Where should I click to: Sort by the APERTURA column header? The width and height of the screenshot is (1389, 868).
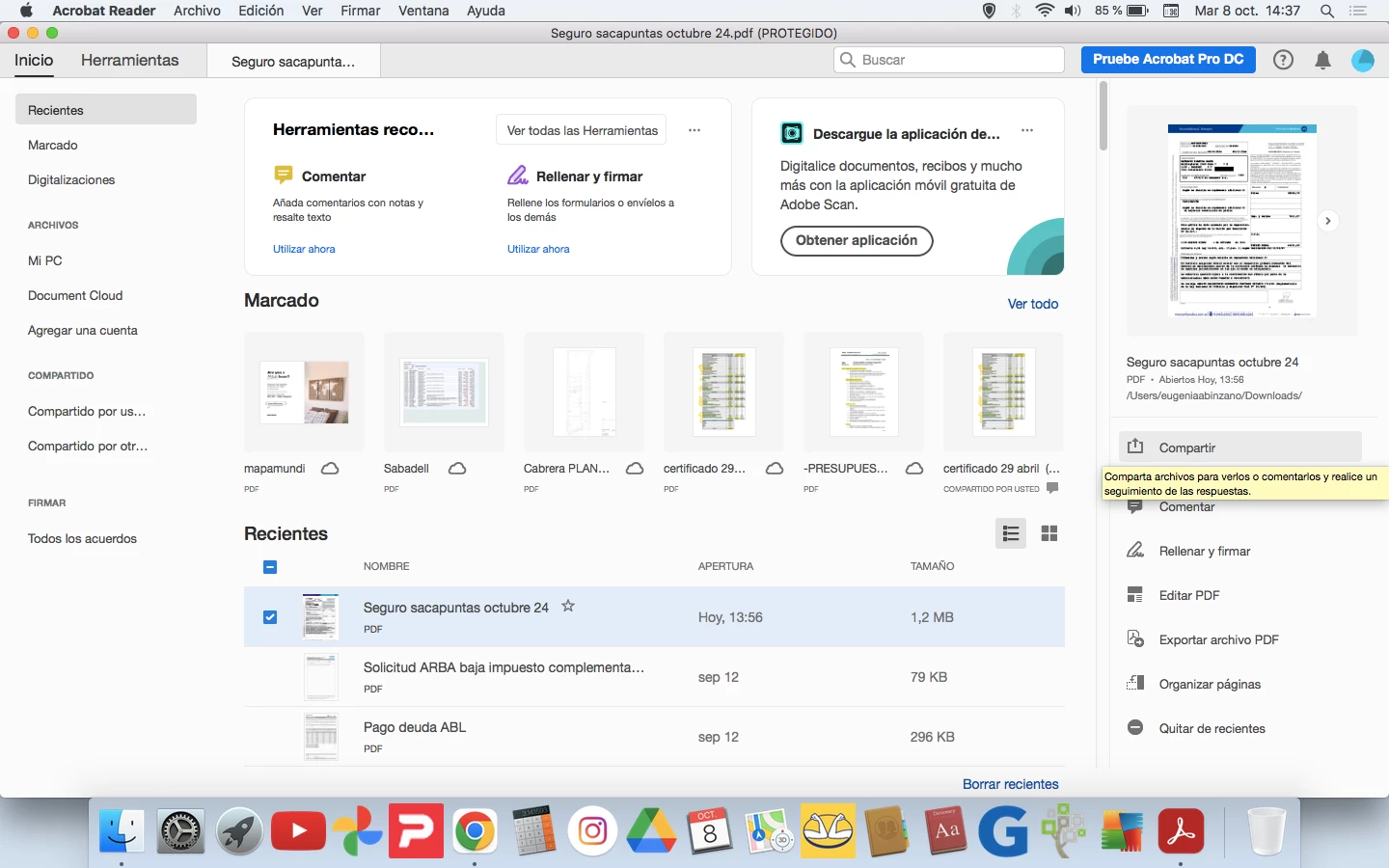click(725, 566)
